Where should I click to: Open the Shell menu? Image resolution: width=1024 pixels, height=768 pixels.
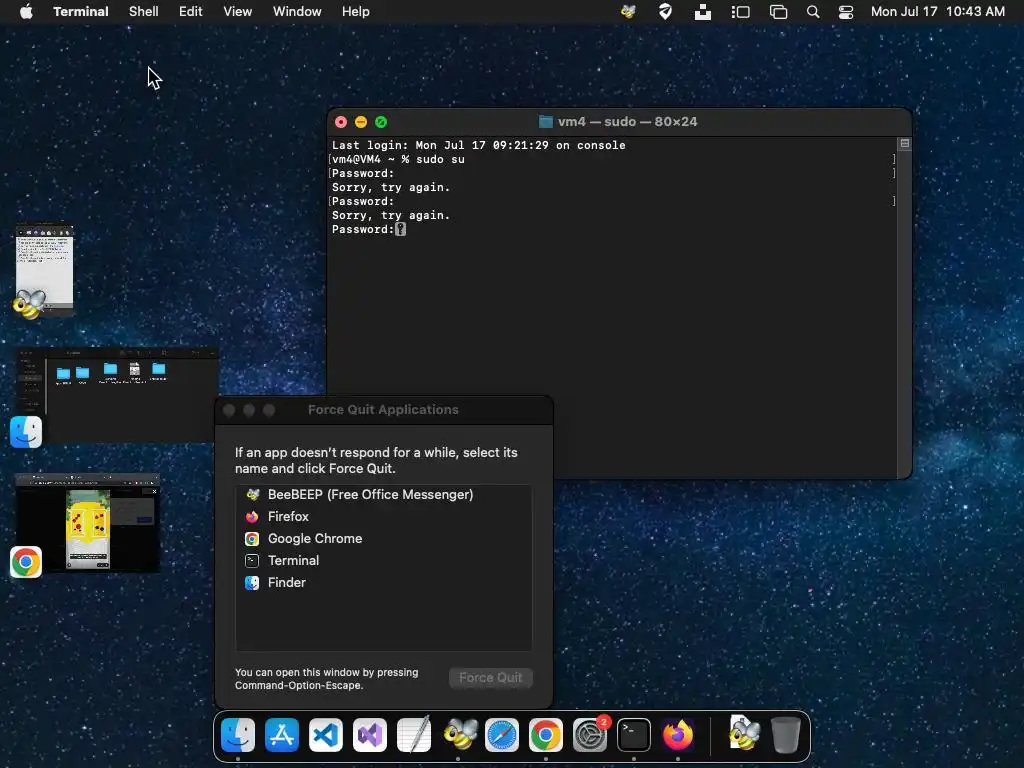point(144,12)
